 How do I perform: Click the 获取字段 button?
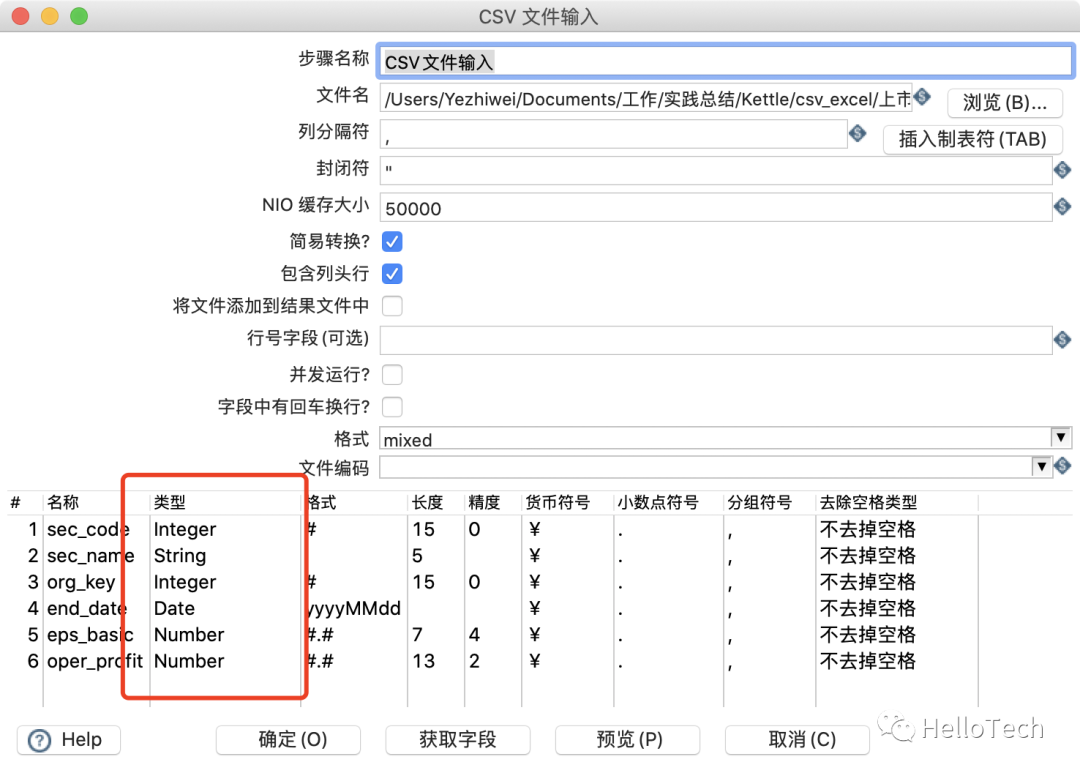[x=458, y=740]
